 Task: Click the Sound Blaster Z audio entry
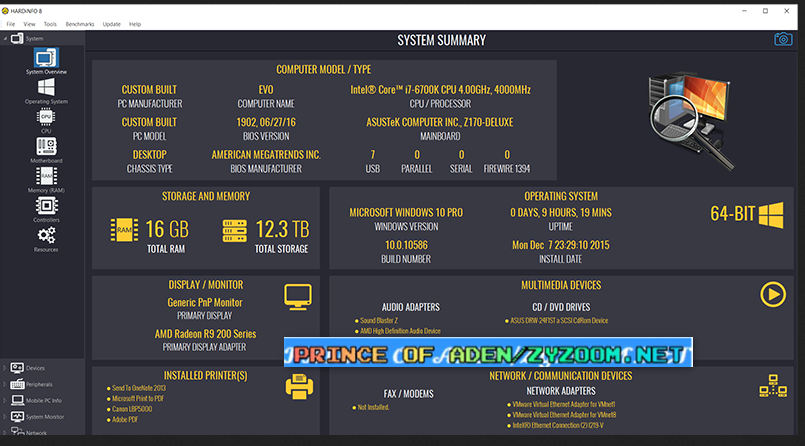pos(379,320)
